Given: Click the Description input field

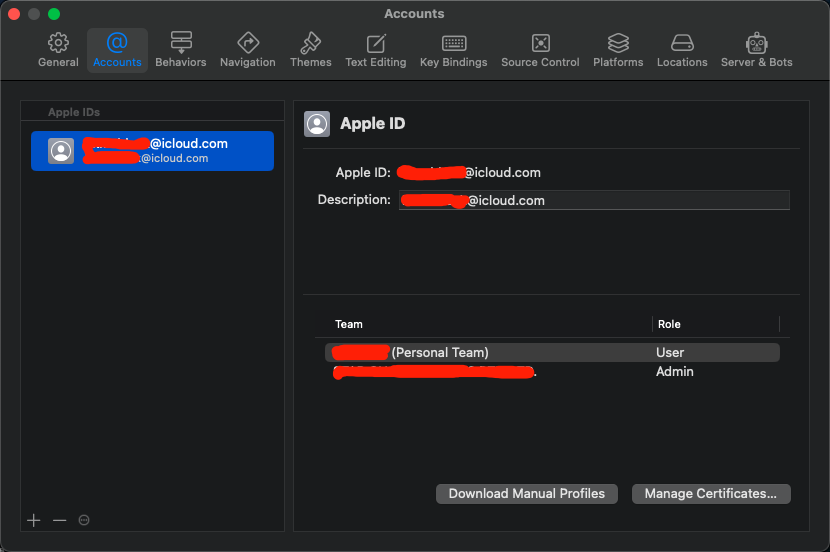Looking at the screenshot, I should [594, 200].
